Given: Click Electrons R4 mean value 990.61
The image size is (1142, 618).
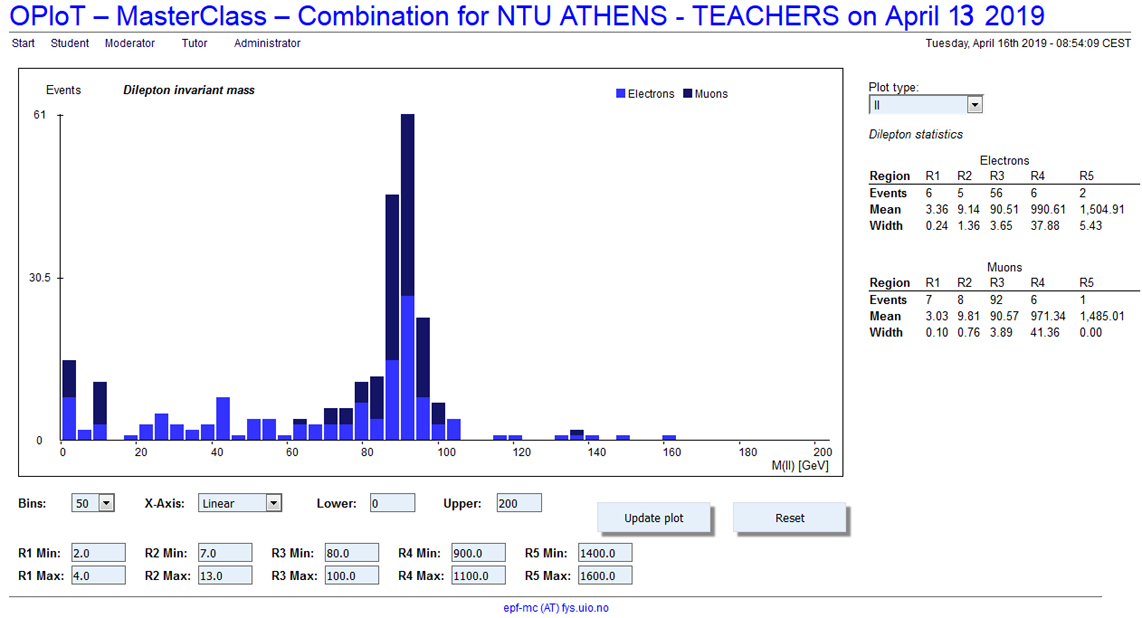Looking at the screenshot, I should (x=1048, y=210).
